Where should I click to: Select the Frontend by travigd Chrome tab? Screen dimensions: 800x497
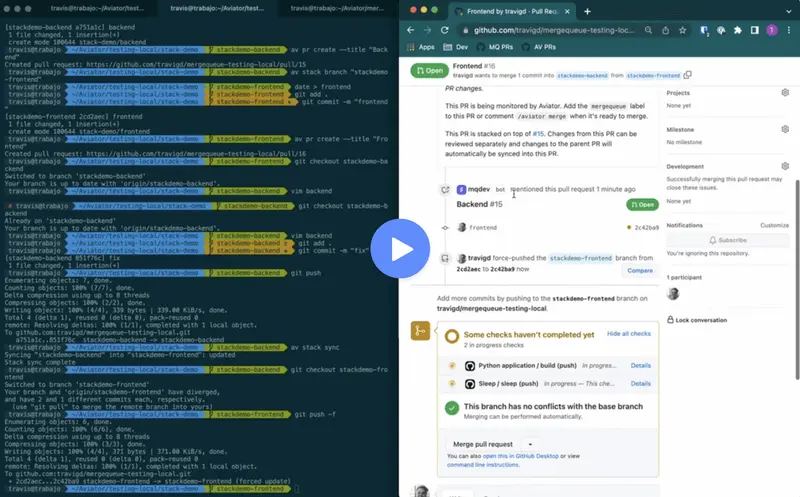[512, 11]
